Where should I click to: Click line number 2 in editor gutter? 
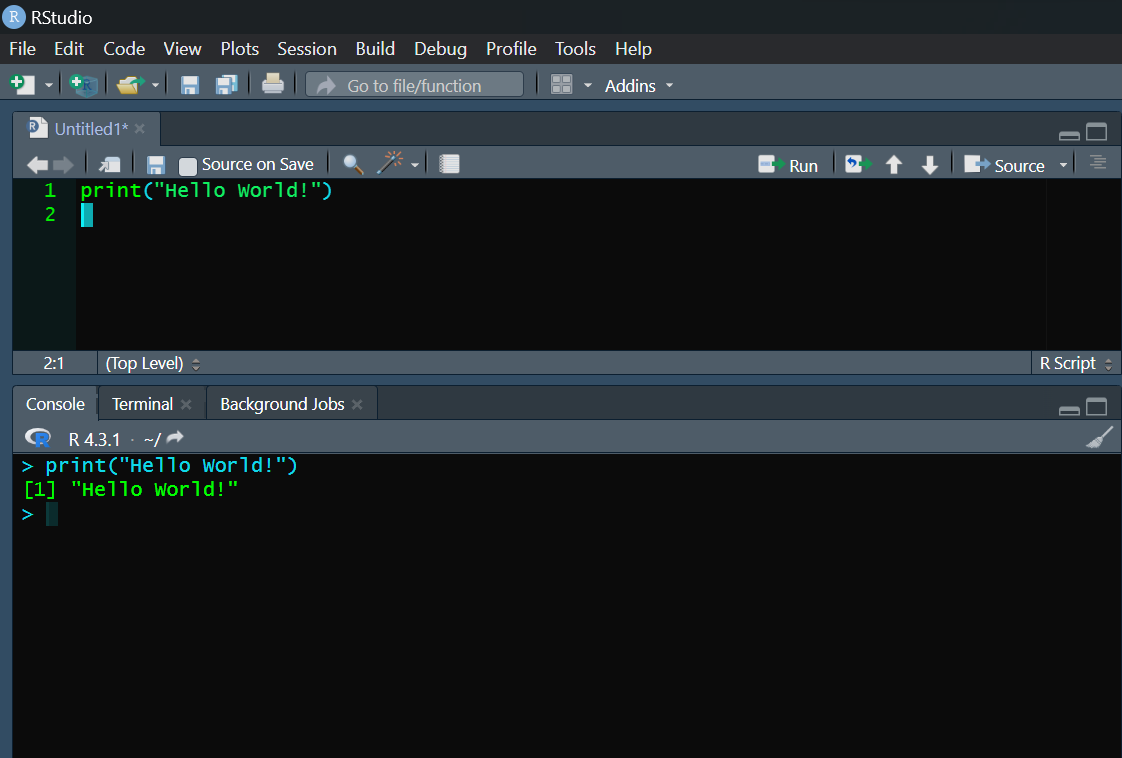(50, 214)
